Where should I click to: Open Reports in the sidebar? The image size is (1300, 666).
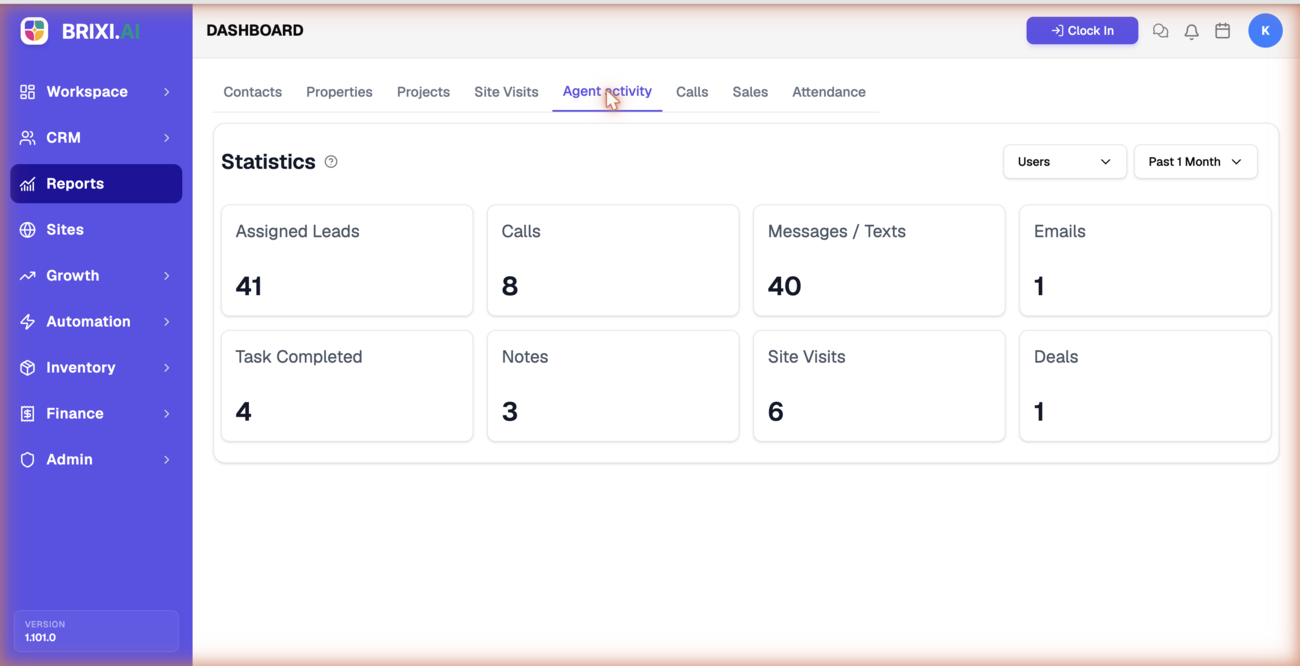[96, 184]
